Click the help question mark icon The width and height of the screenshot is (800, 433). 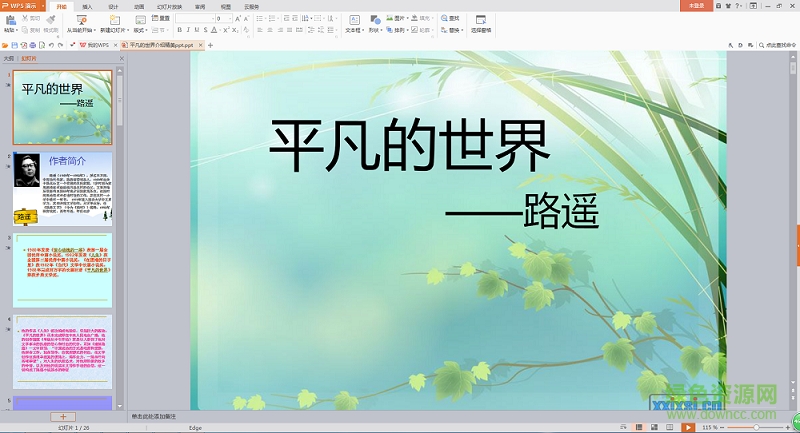(x=737, y=6)
